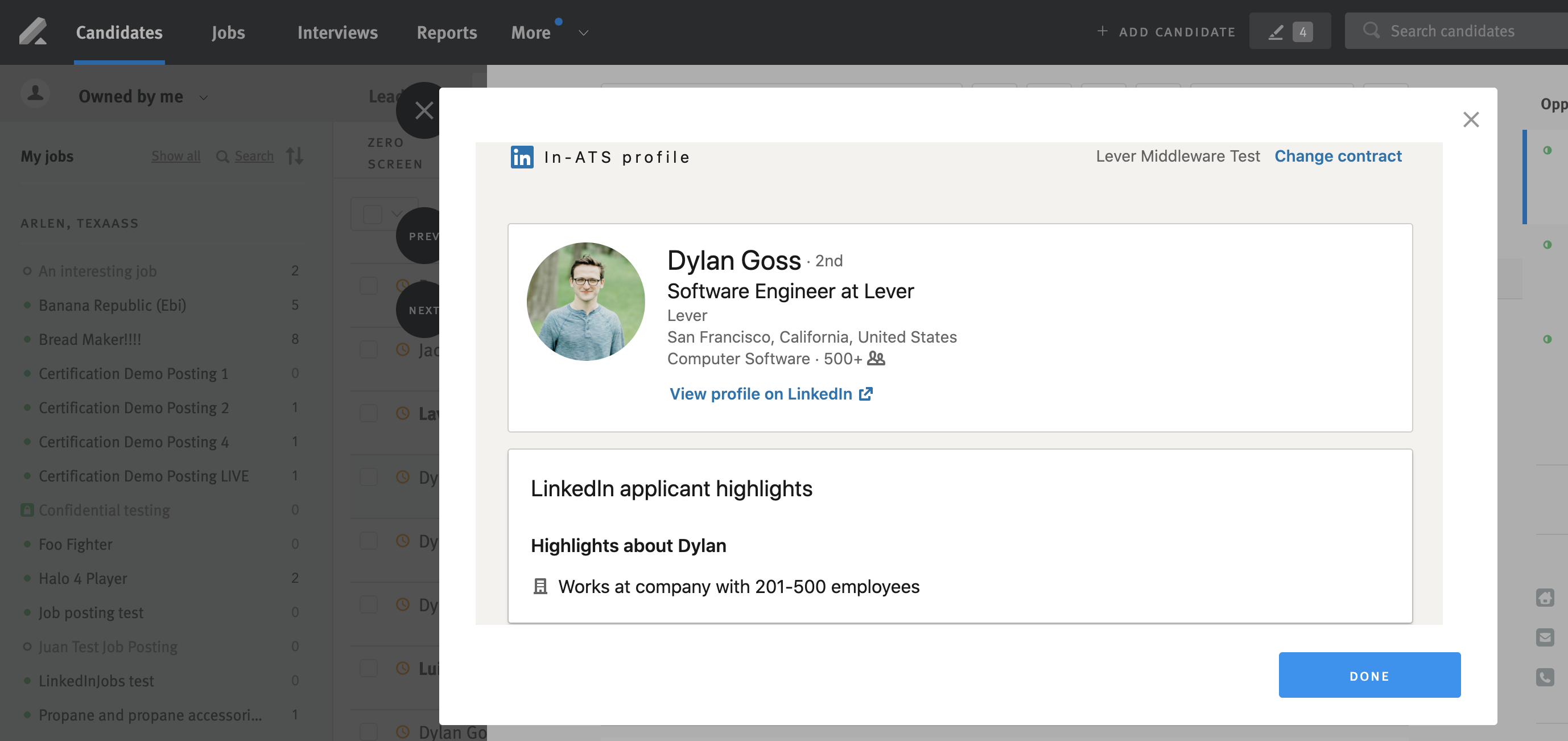1568x741 pixels.
Task: Click the Change contract link
Action: 1338,156
